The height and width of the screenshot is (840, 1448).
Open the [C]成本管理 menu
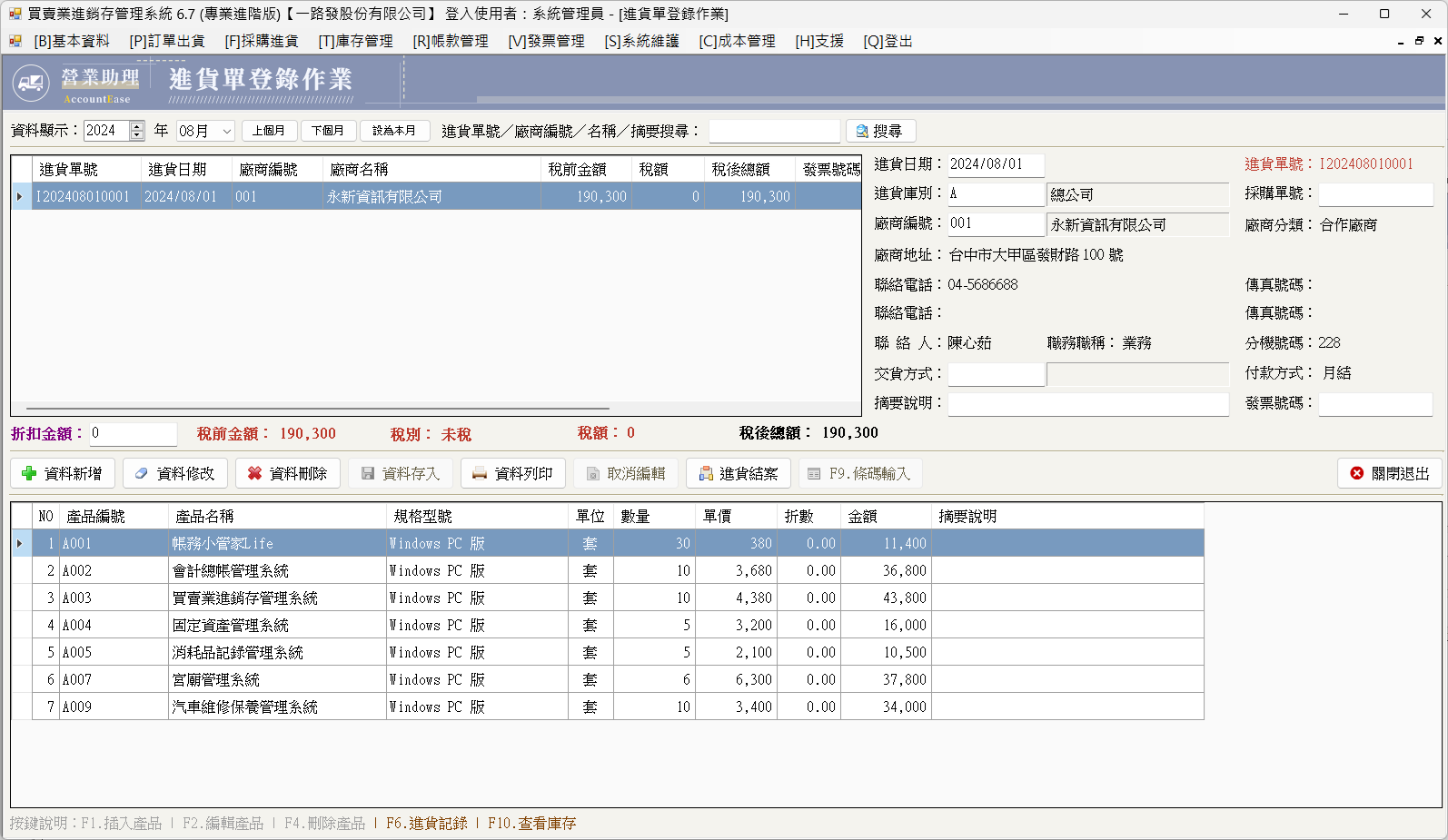(737, 41)
